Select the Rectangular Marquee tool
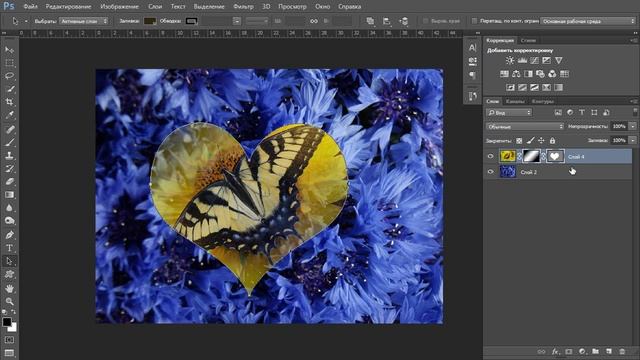The width and height of the screenshot is (640, 360). pyautogui.click(x=9, y=63)
